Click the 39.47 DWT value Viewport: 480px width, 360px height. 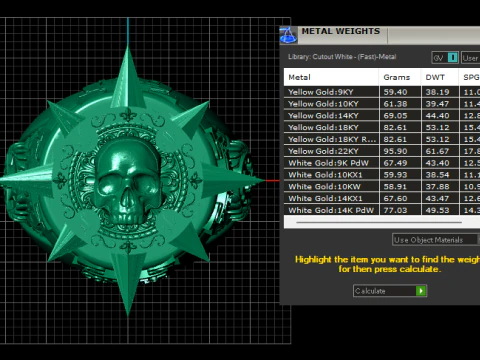click(438, 104)
